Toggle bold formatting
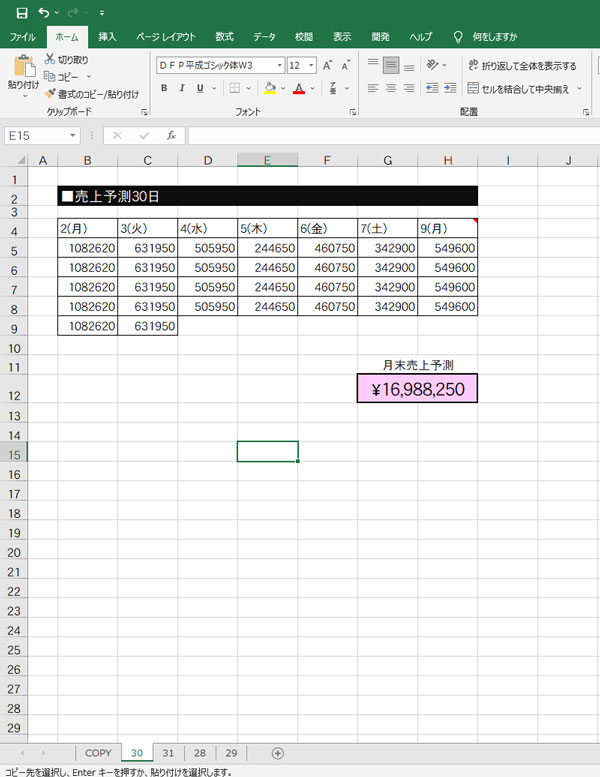This screenshot has width=600, height=777. pyautogui.click(x=164, y=88)
